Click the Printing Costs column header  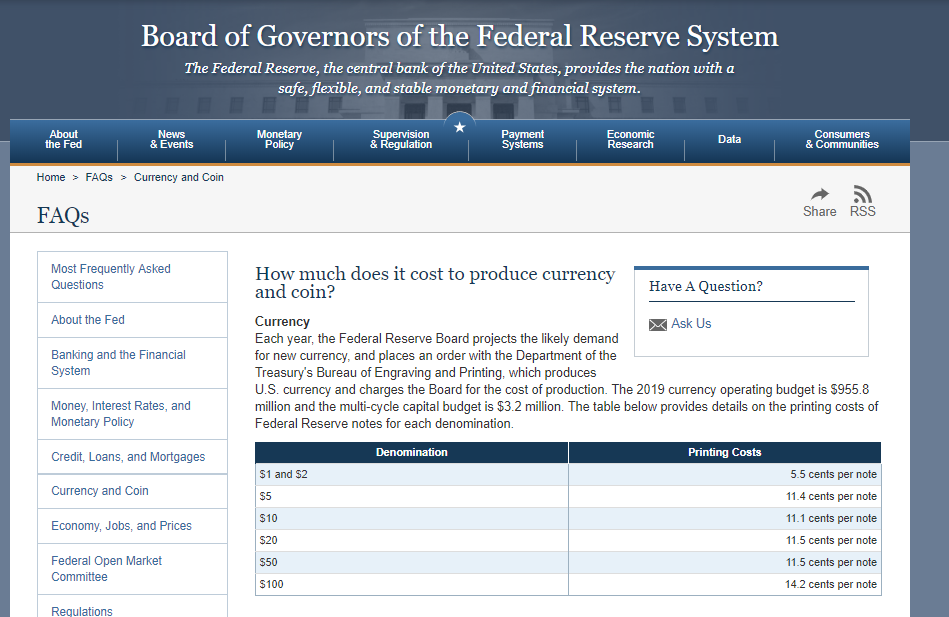click(724, 452)
